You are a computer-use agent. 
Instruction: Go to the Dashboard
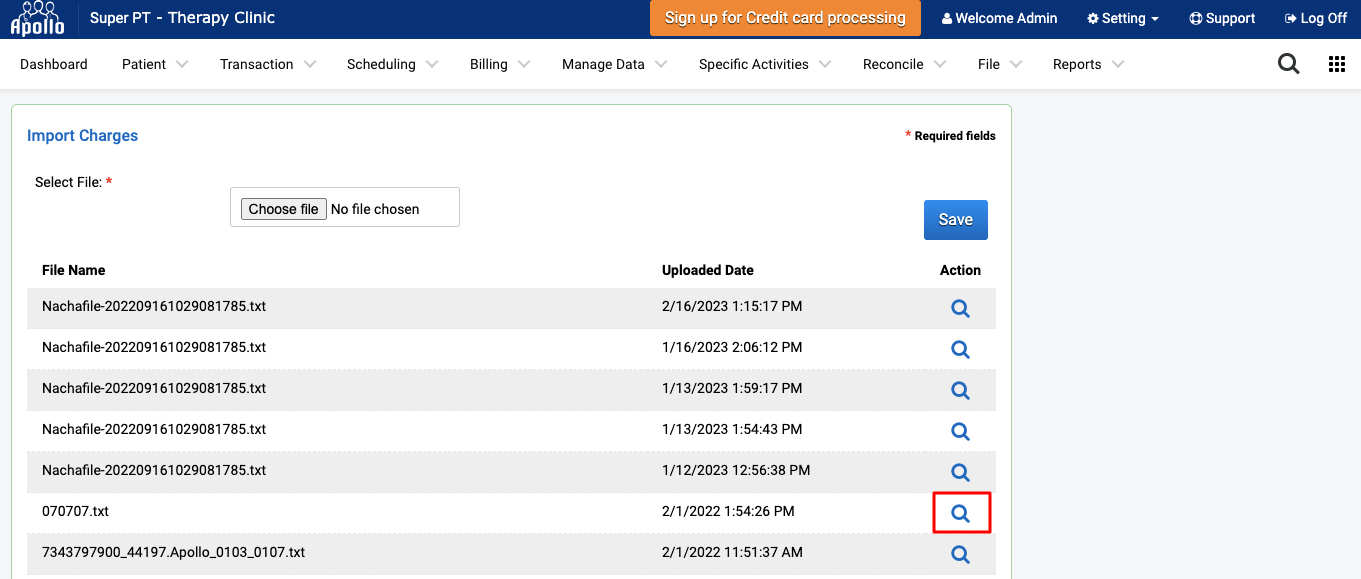point(54,64)
